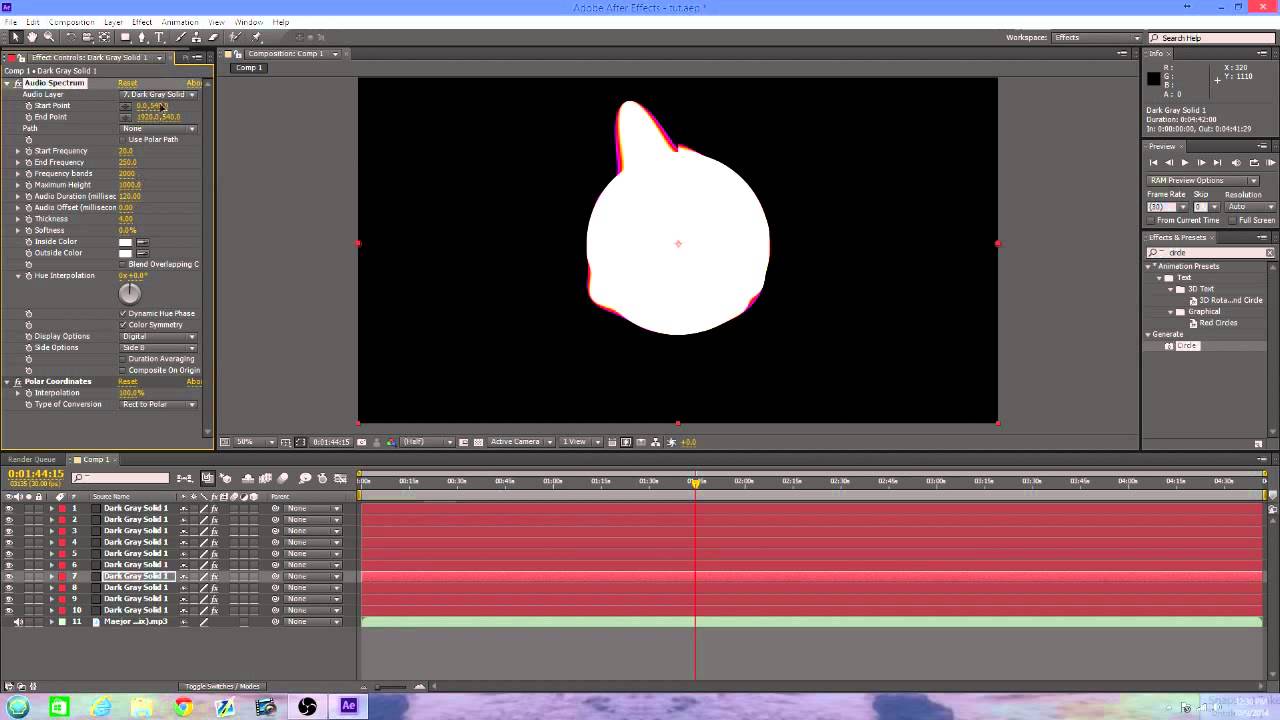Hide layer 10 using its eye icon

coord(9,610)
